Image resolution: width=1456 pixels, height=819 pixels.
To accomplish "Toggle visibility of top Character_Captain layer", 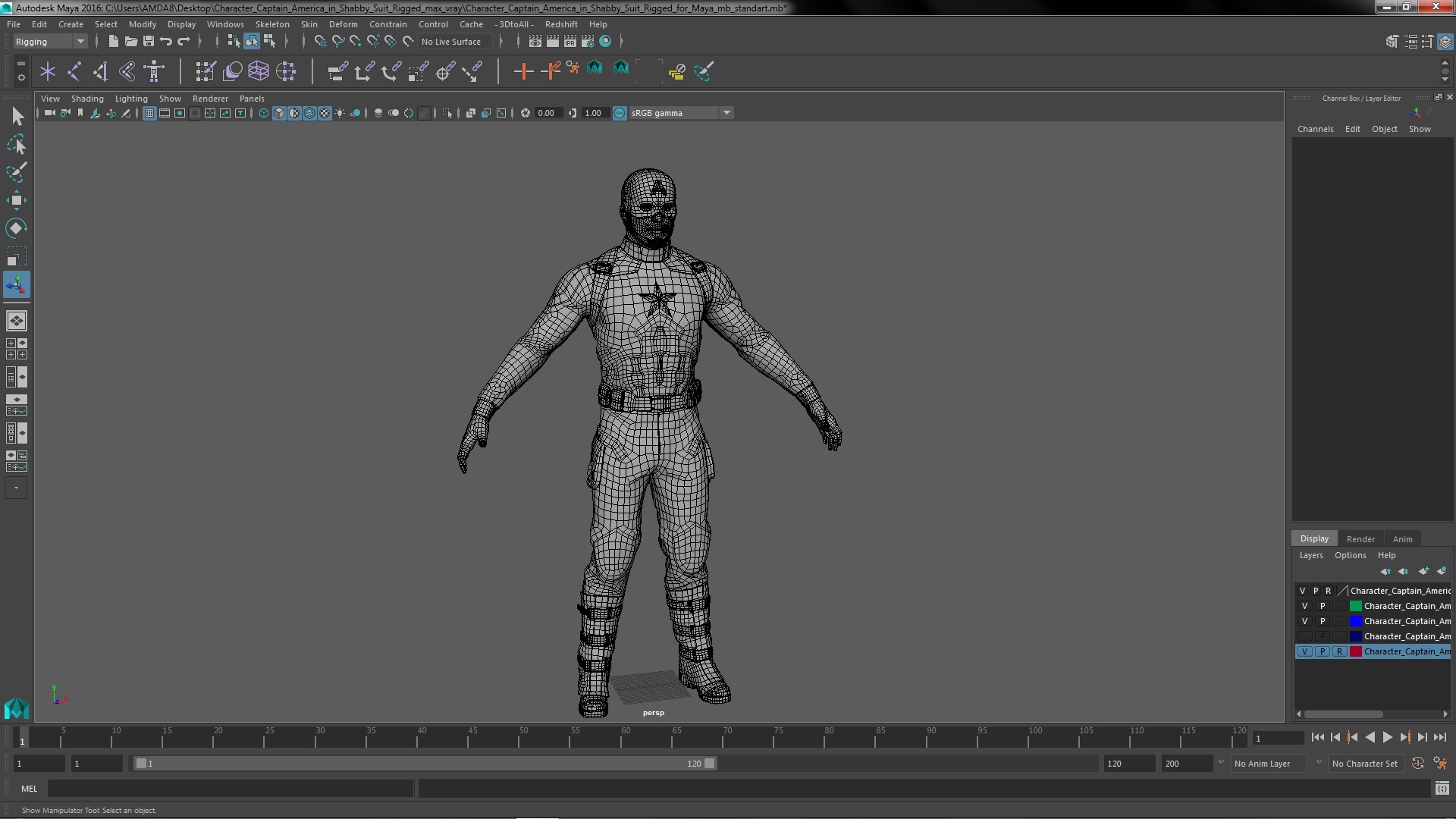I will pyautogui.click(x=1302, y=590).
